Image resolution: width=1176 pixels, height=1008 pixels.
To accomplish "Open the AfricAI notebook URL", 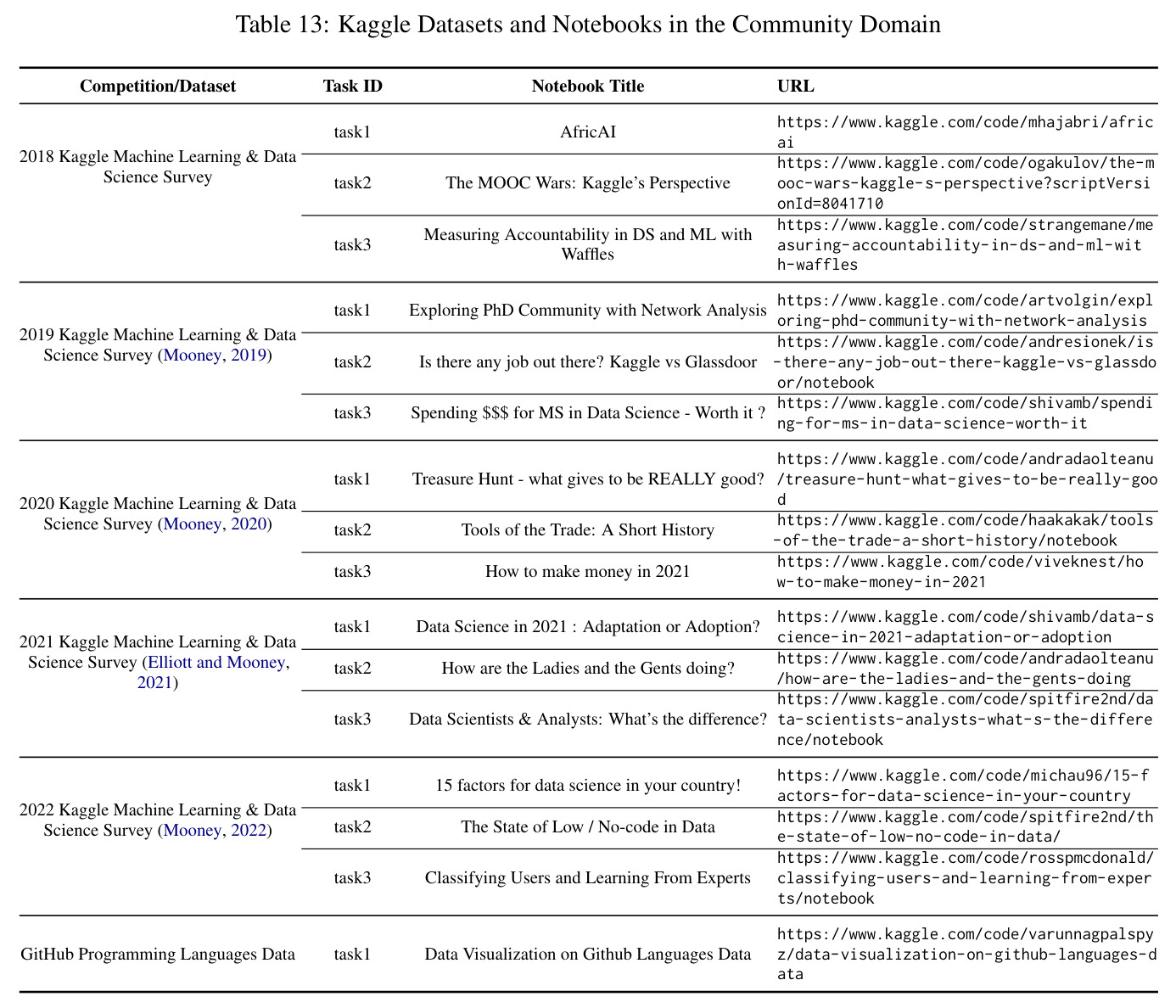I will point(966,132).
